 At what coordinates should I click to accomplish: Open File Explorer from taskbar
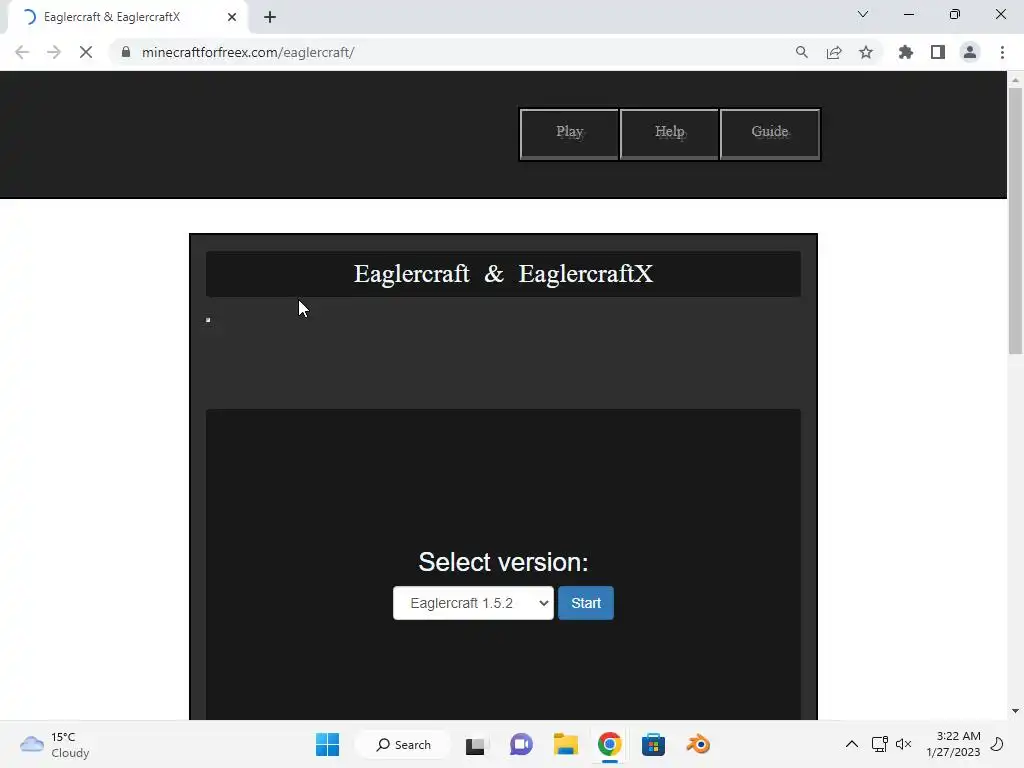click(x=566, y=744)
